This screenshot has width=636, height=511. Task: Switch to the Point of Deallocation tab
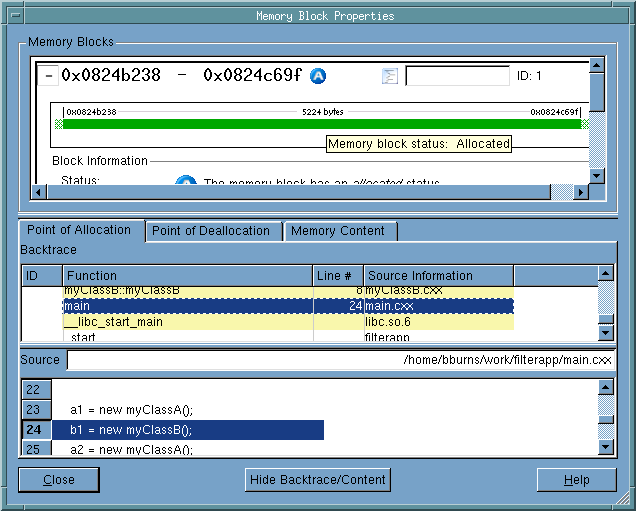pos(211,231)
